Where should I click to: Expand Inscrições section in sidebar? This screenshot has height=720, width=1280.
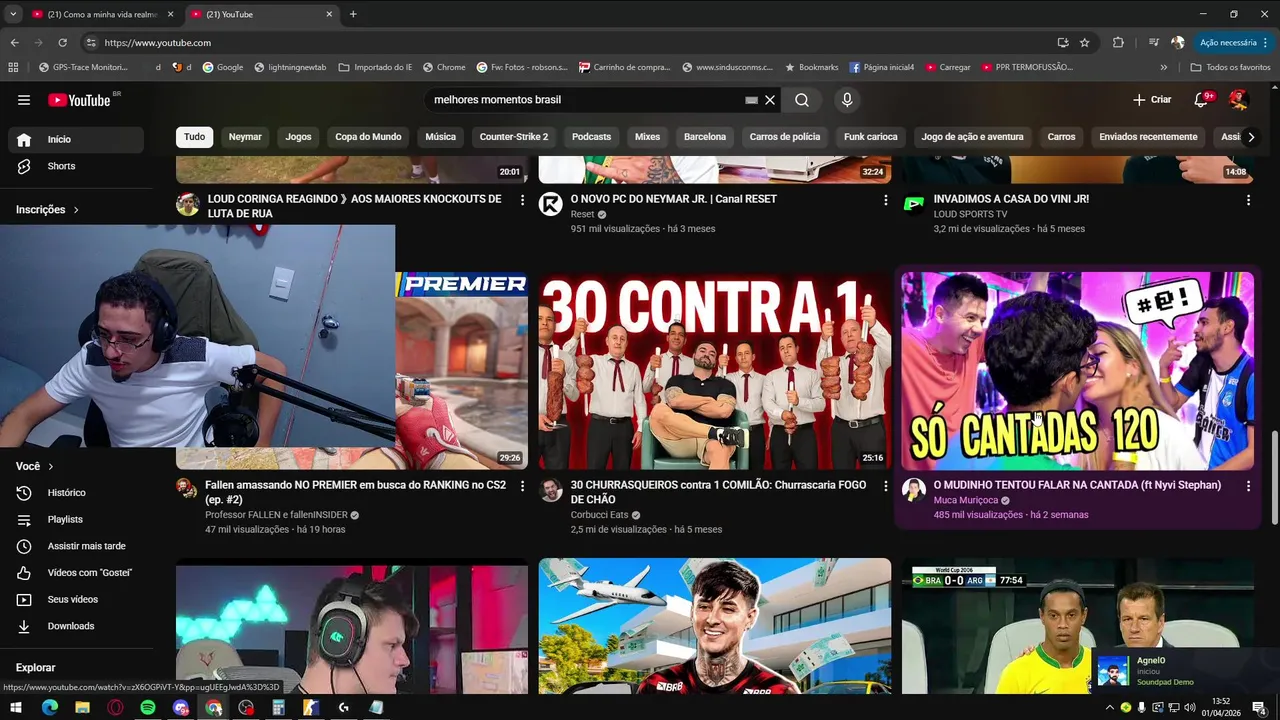click(47, 210)
